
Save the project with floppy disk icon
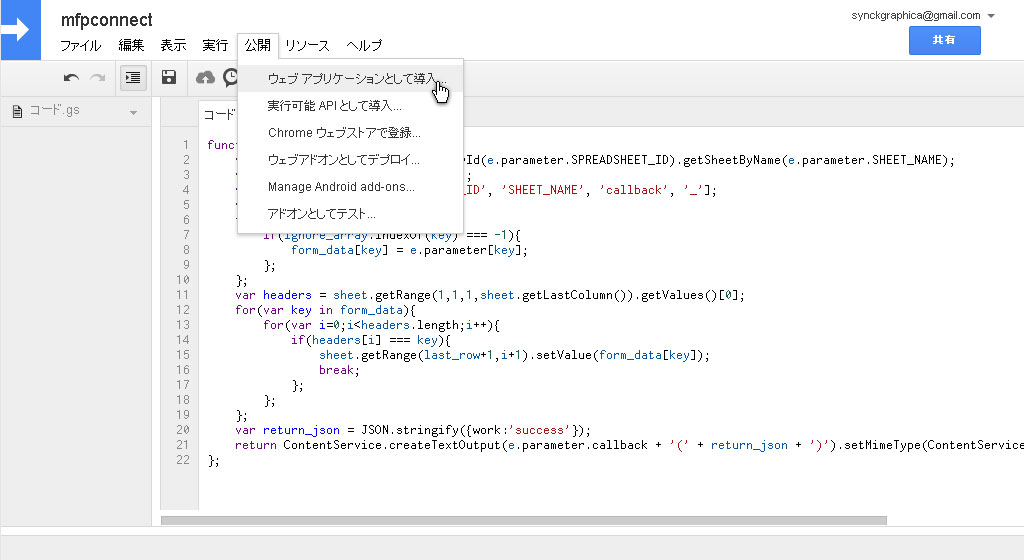pos(169,78)
